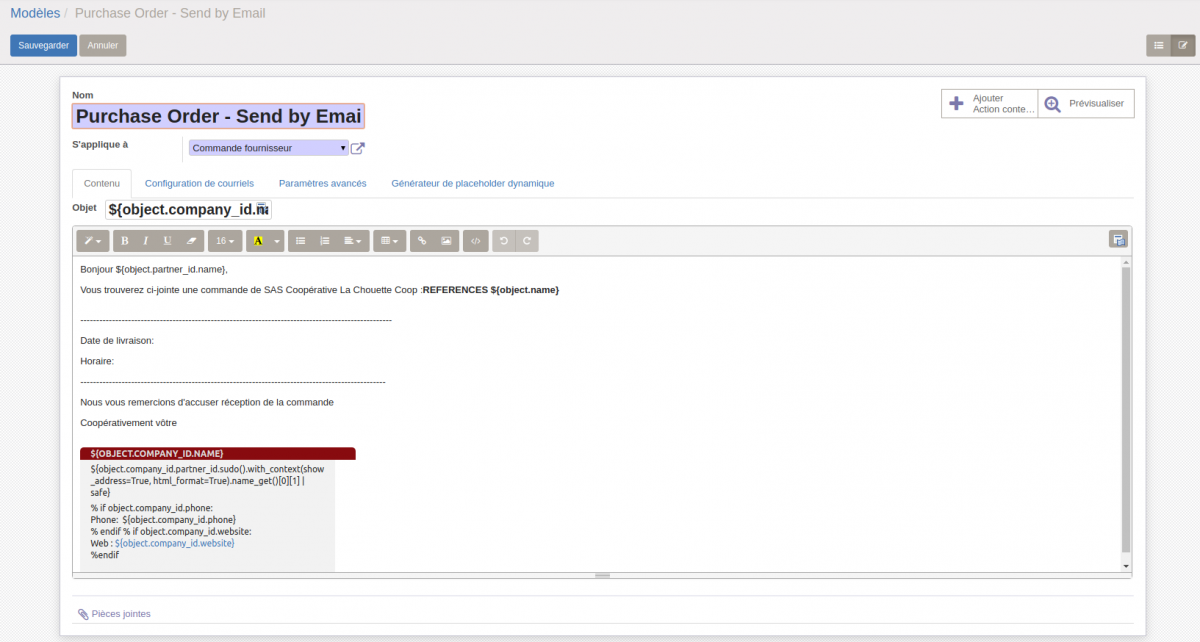Screen dimensions: 1200x642
Task: Insert an image into the email body
Action: coord(446,241)
